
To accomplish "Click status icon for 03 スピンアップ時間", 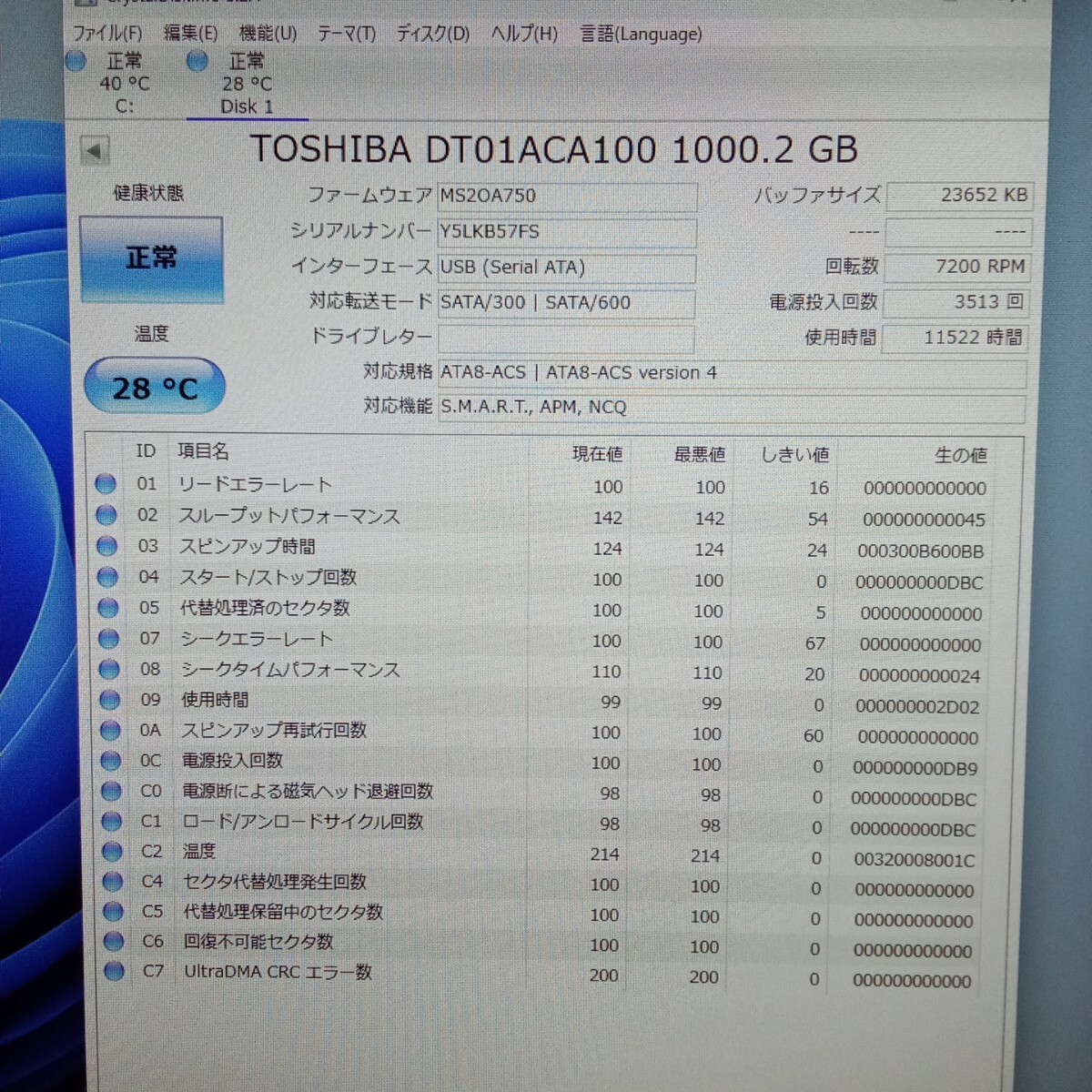I will click(x=106, y=546).
